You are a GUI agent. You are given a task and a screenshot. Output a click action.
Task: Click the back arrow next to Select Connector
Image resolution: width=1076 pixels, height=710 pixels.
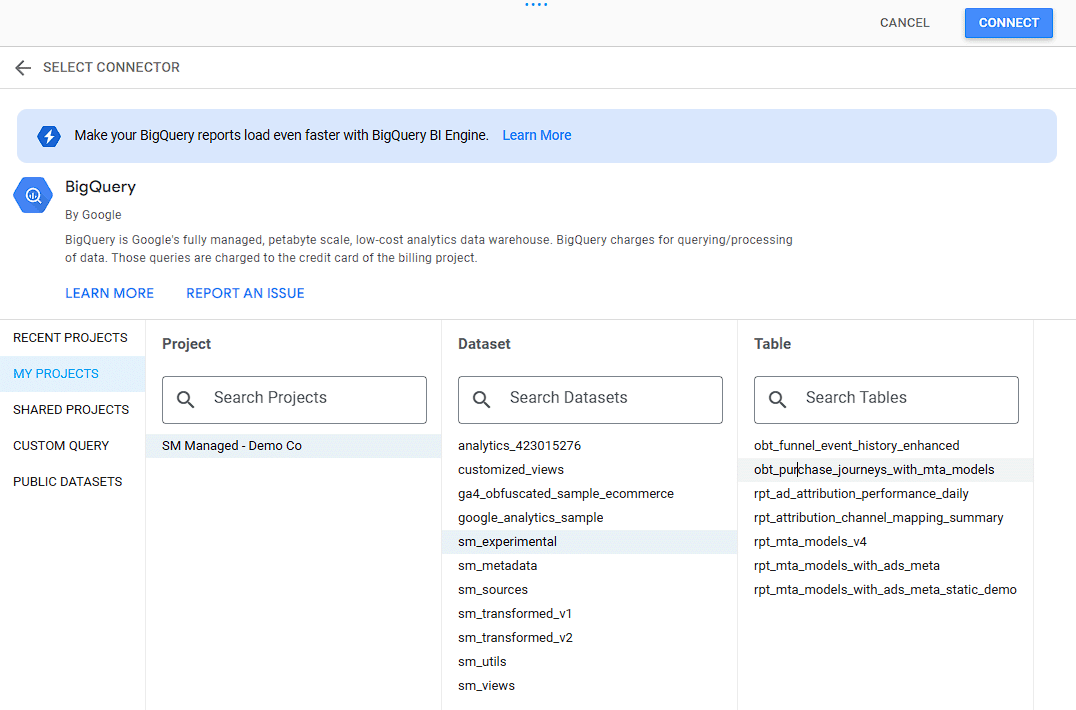[x=23, y=67]
